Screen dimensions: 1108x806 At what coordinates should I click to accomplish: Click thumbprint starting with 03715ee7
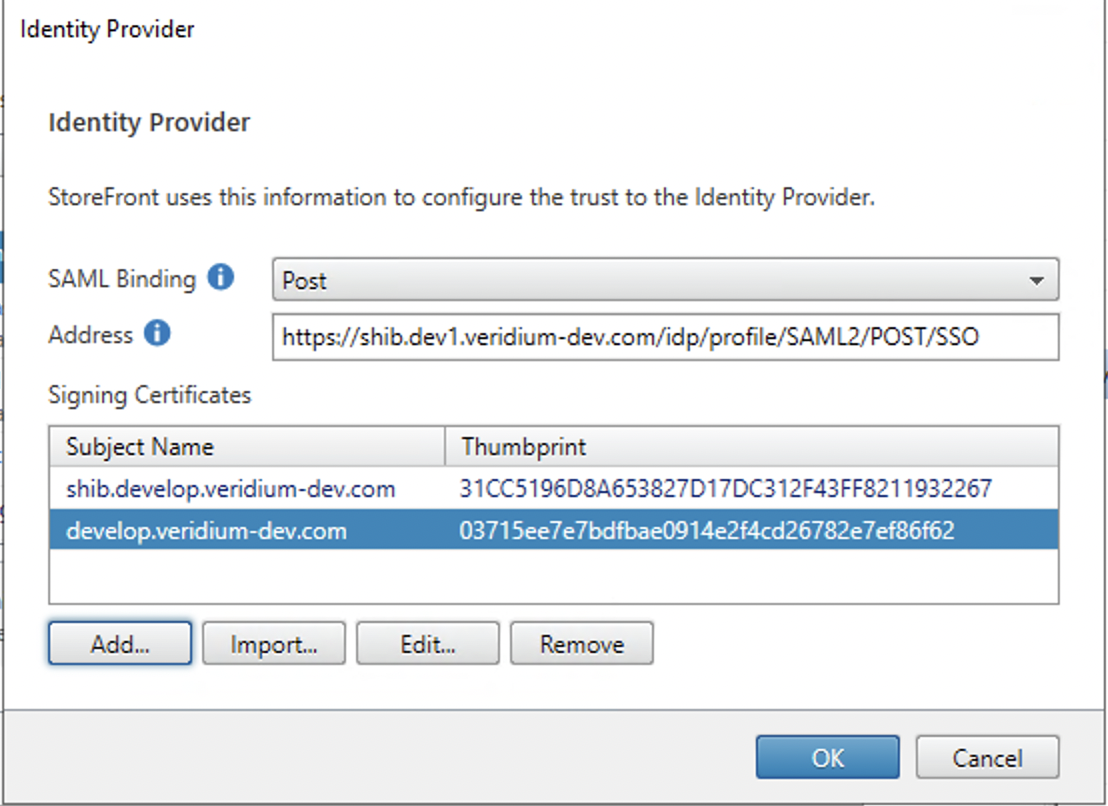point(706,530)
